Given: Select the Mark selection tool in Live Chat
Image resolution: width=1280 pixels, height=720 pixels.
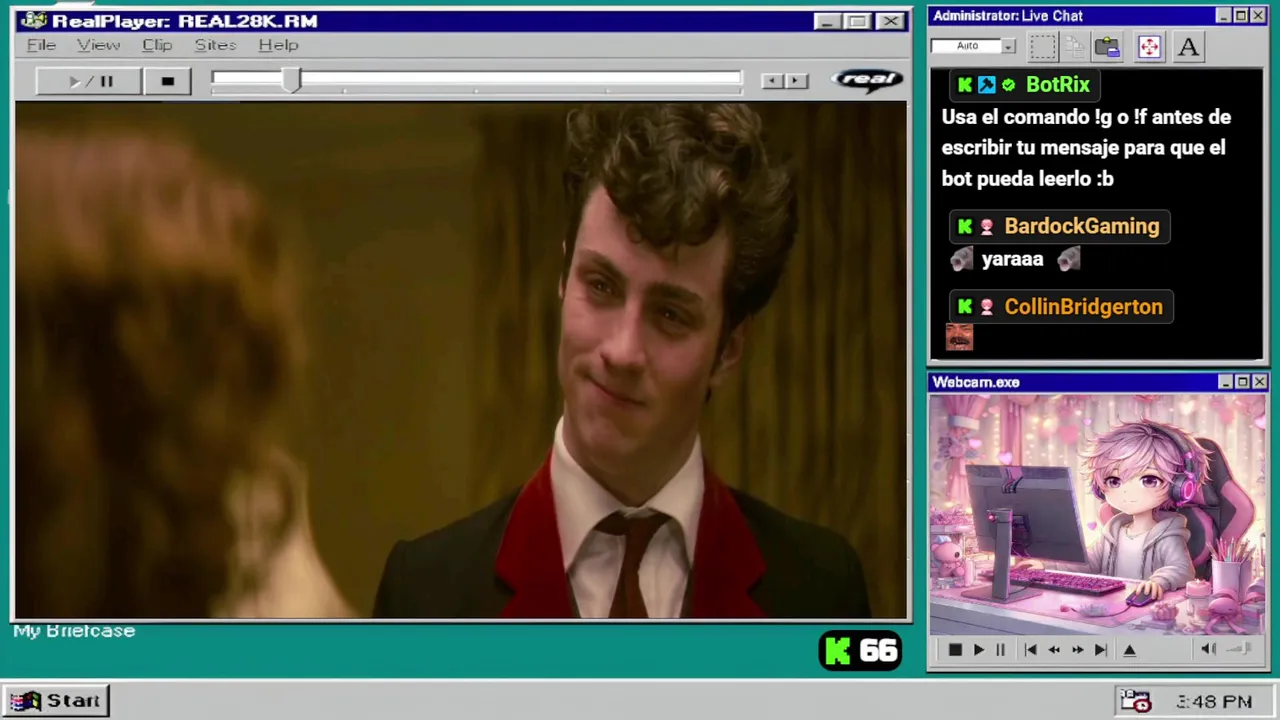Looking at the screenshot, I should point(1042,46).
